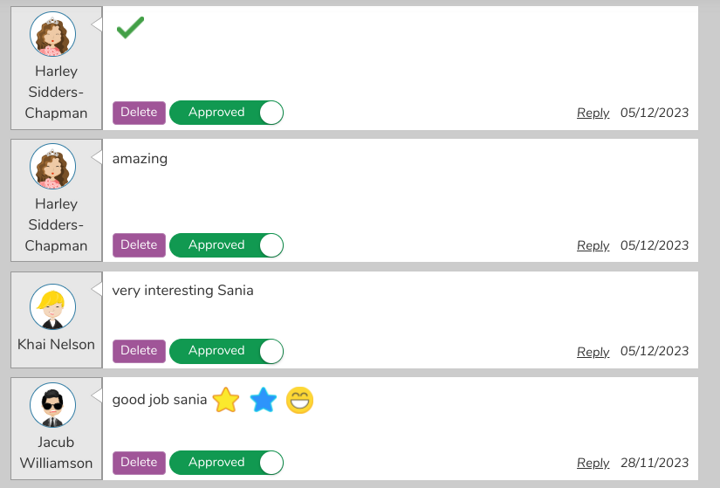Delete Khai Nelson's very interesting Sania comment
The image size is (720, 488).
tap(139, 351)
